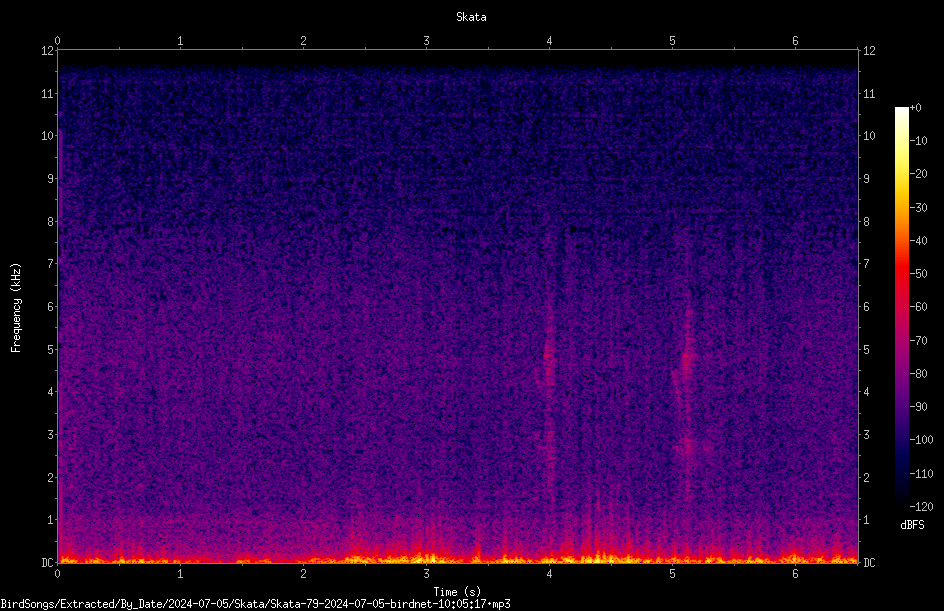
Task: Select the -110 colorbar label
Action: point(921,474)
